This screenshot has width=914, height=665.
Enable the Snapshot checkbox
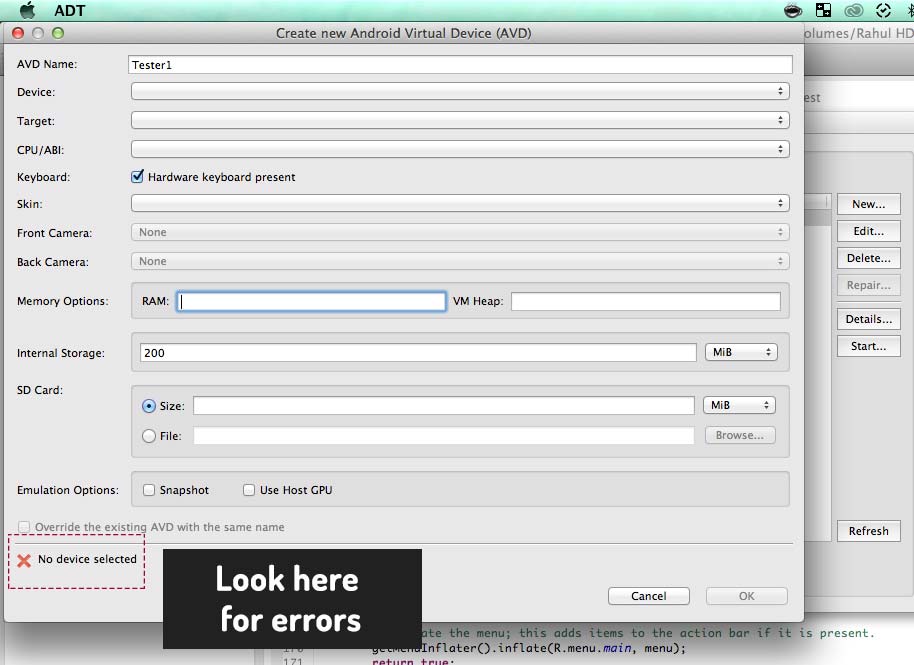149,490
